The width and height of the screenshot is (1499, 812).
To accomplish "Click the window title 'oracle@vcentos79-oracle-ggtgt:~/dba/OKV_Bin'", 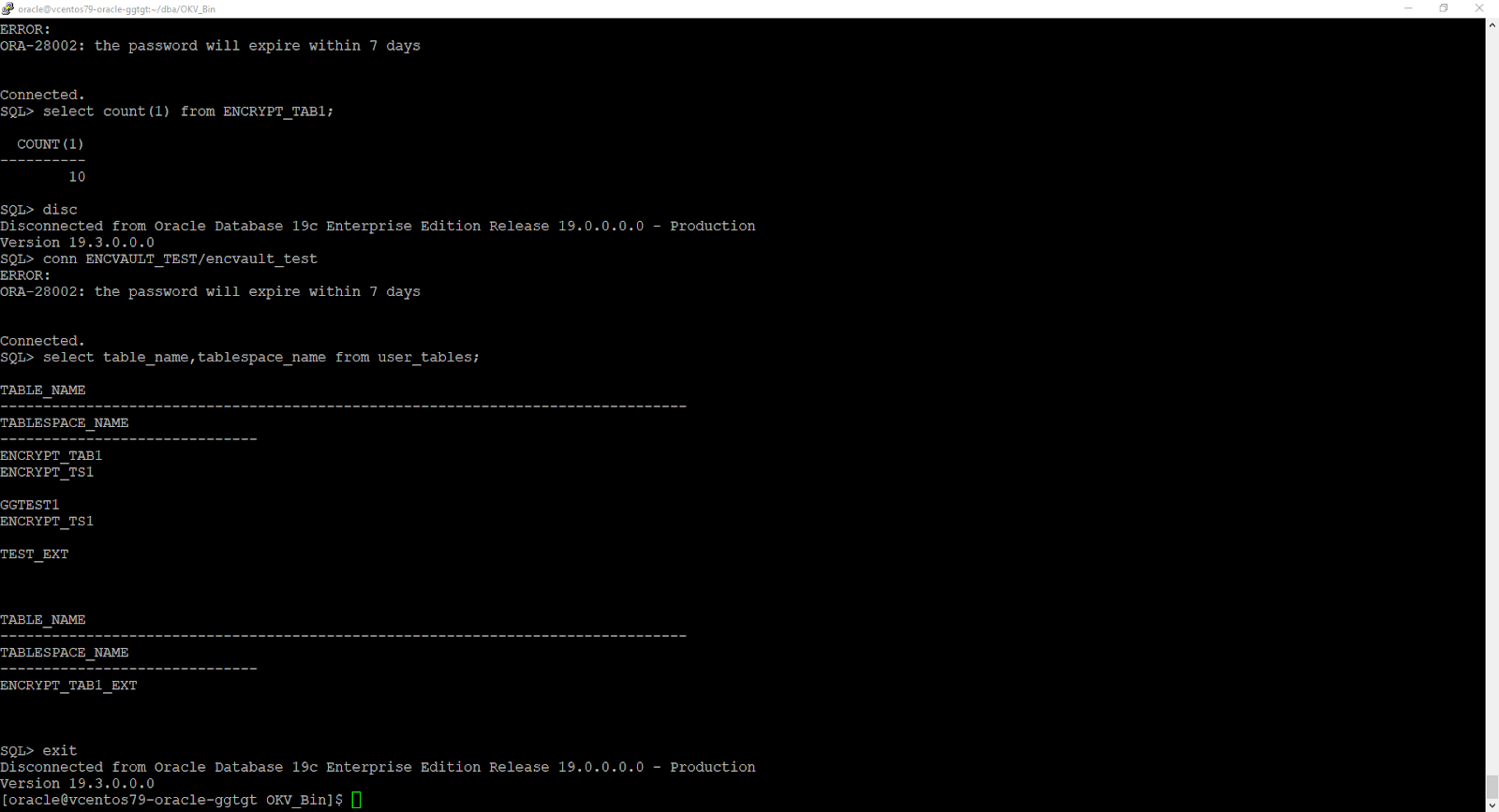I will (x=117, y=9).
